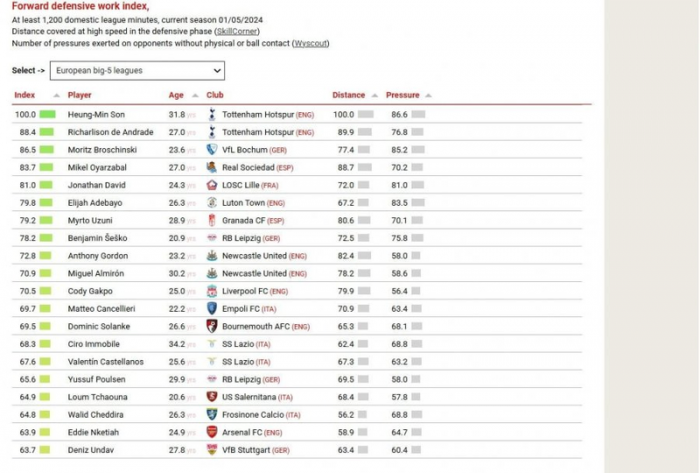Click the Bournemouth AFC club crest

pyautogui.click(x=212, y=326)
